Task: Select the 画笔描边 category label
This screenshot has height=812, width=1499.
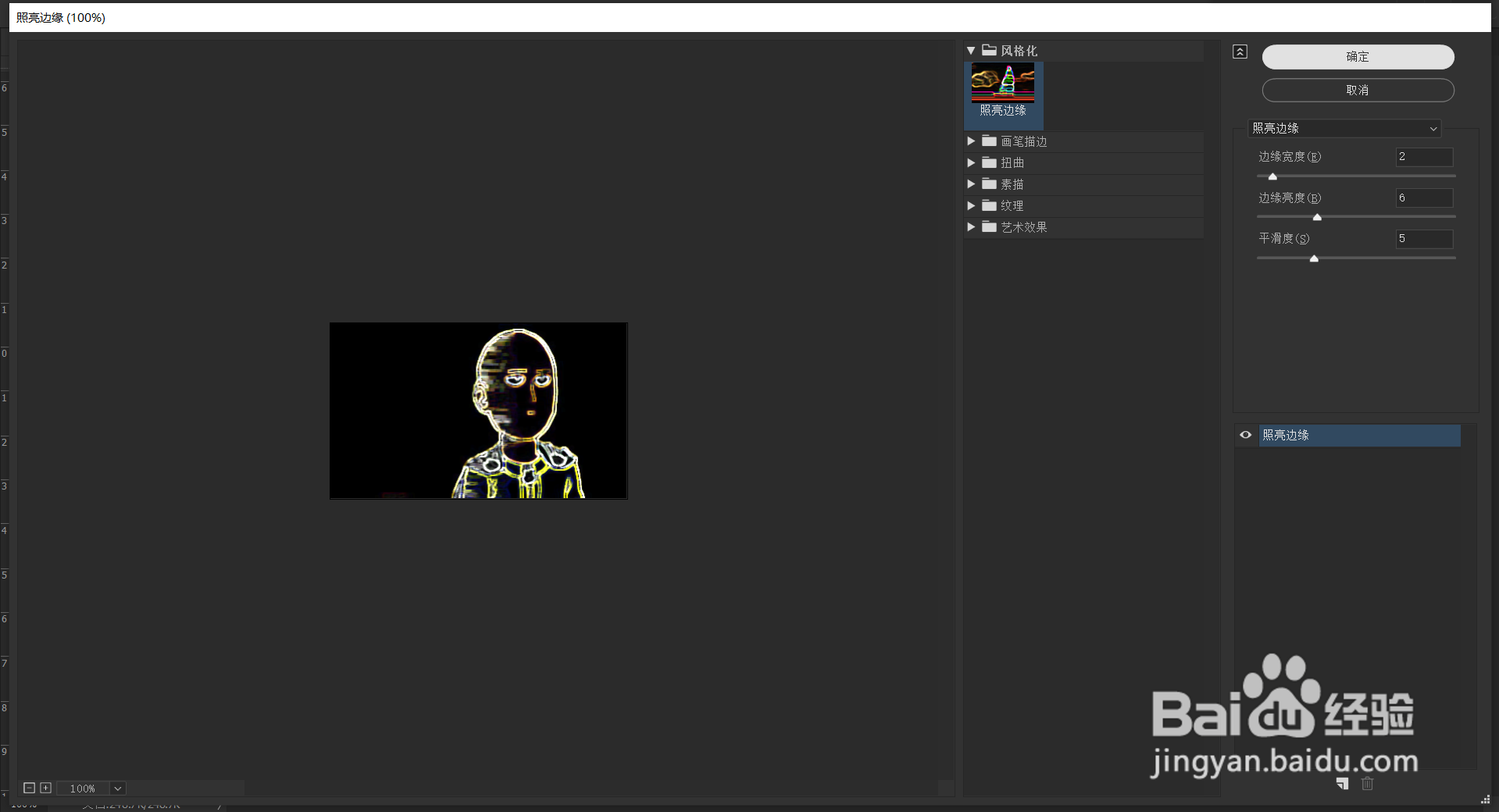Action: click(x=1024, y=141)
